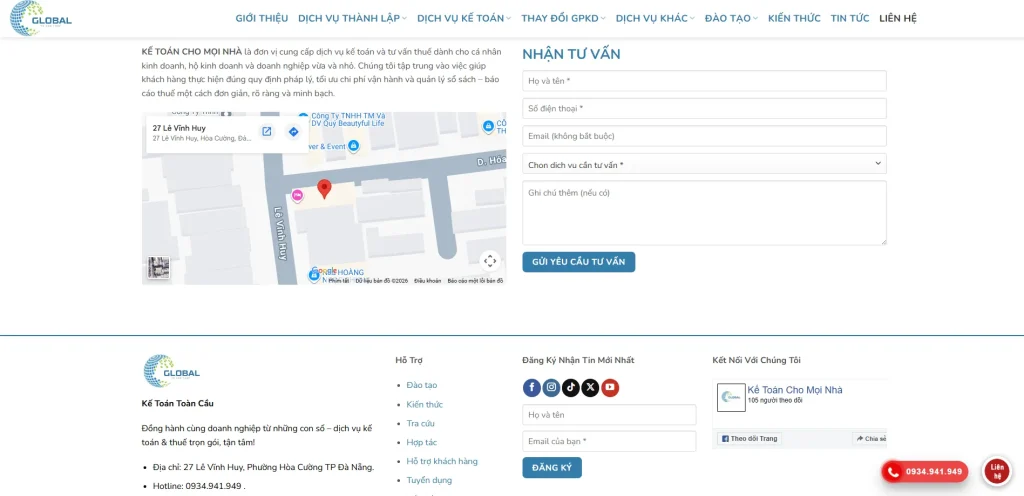Viewport: 1024px width, 496px height.
Task: Open the TikTok social icon
Action: tap(571, 388)
